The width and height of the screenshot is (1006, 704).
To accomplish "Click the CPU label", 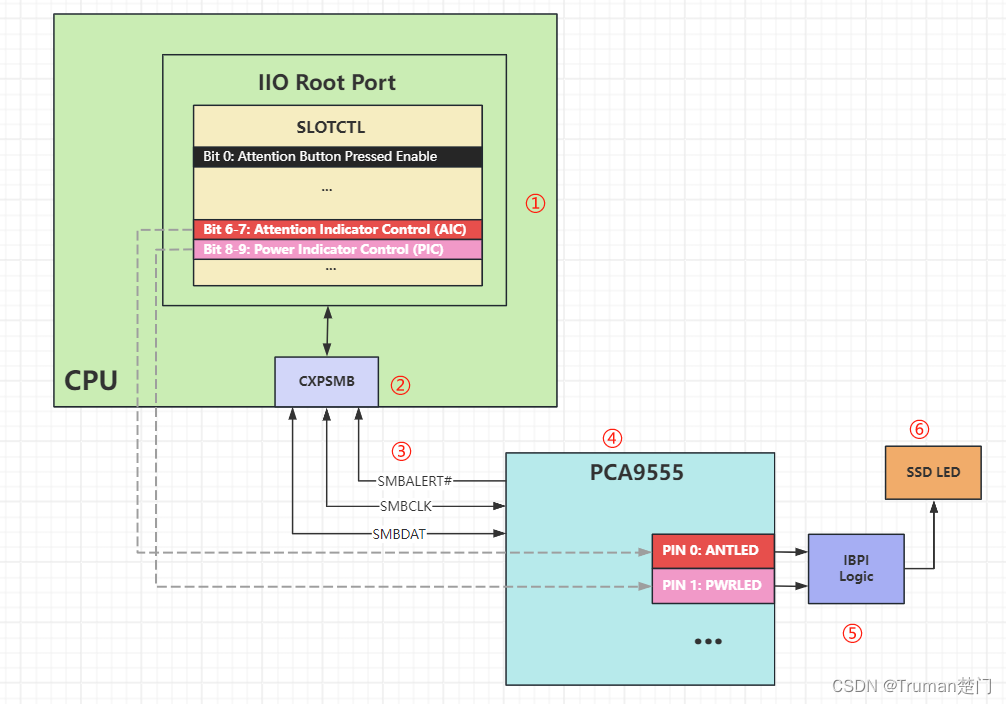I will [x=90, y=380].
